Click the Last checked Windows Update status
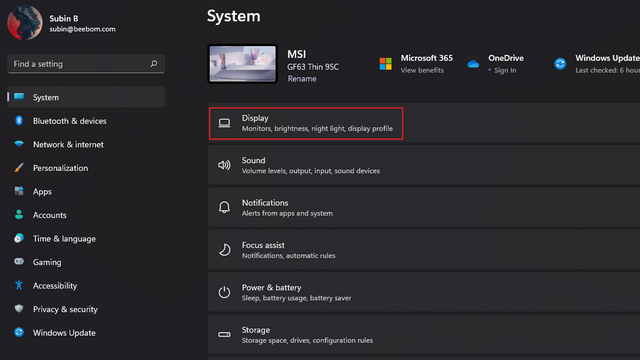 coord(608,70)
